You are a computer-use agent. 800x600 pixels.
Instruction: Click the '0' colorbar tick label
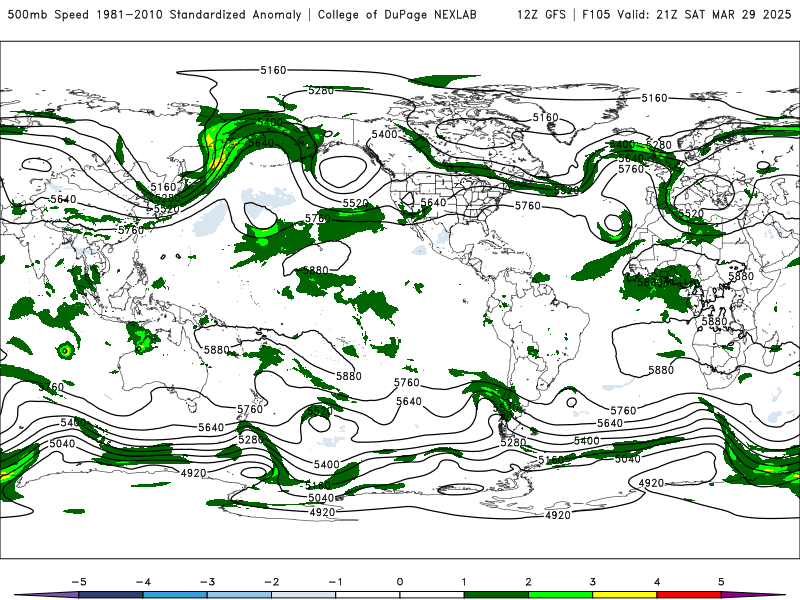(x=400, y=582)
